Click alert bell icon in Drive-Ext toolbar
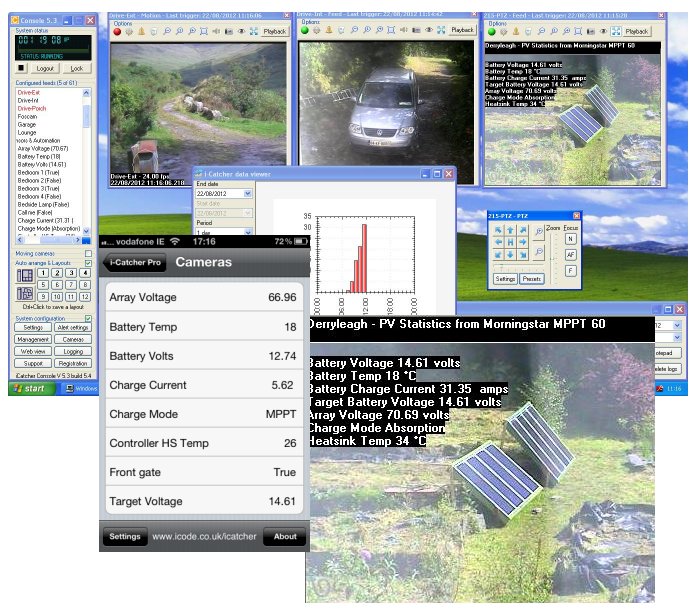696x615 pixels. point(140,31)
